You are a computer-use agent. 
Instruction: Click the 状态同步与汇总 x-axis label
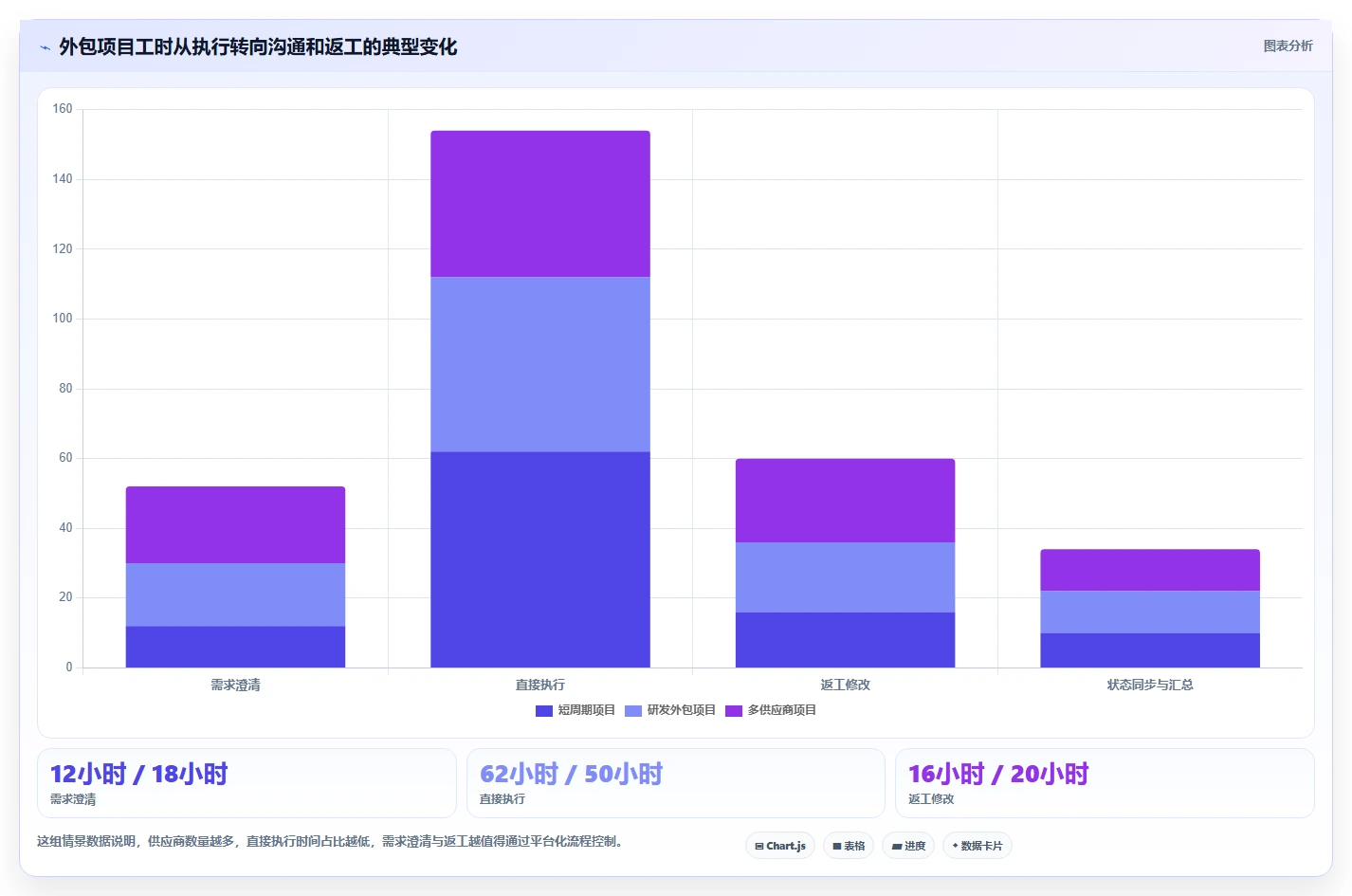1150,685
